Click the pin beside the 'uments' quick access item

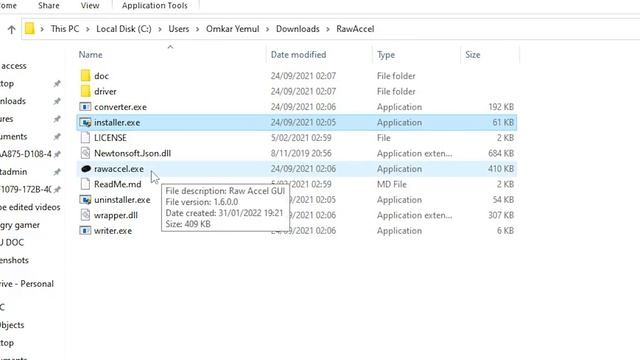pyautogui.click(x=57, y=136)
